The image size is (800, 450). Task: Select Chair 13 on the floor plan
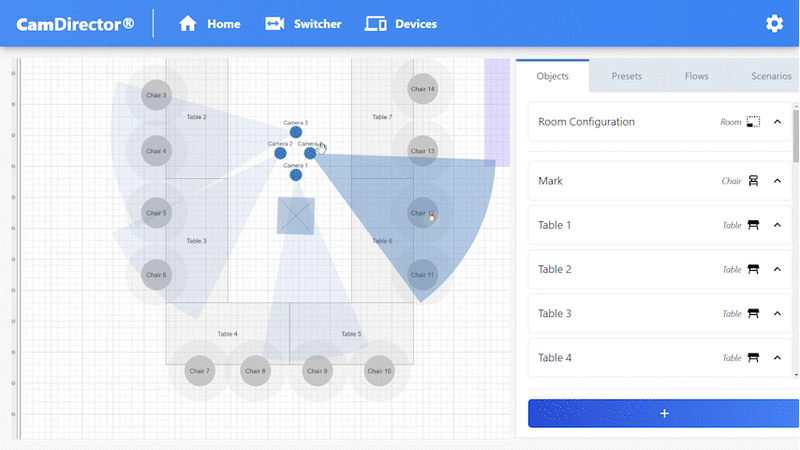click(422, 151)
